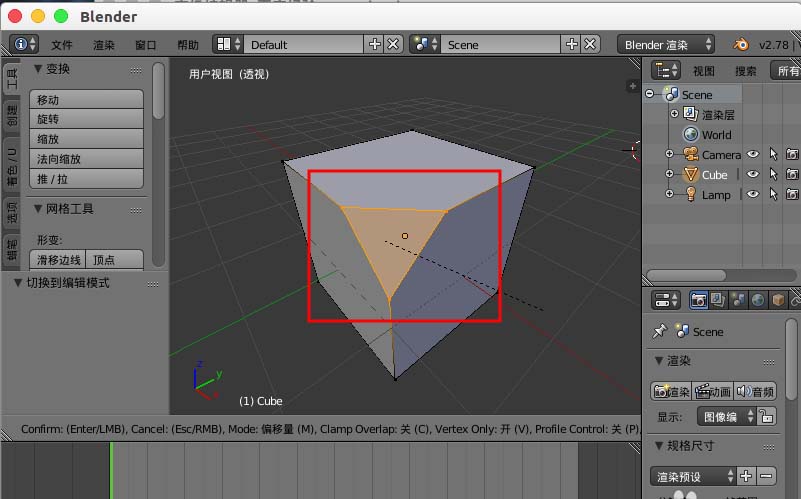The height and width of the screenshot is (499, 801).
Task: Click the outliner horizontal scrollbar
Action: click(x=686, y=275)
